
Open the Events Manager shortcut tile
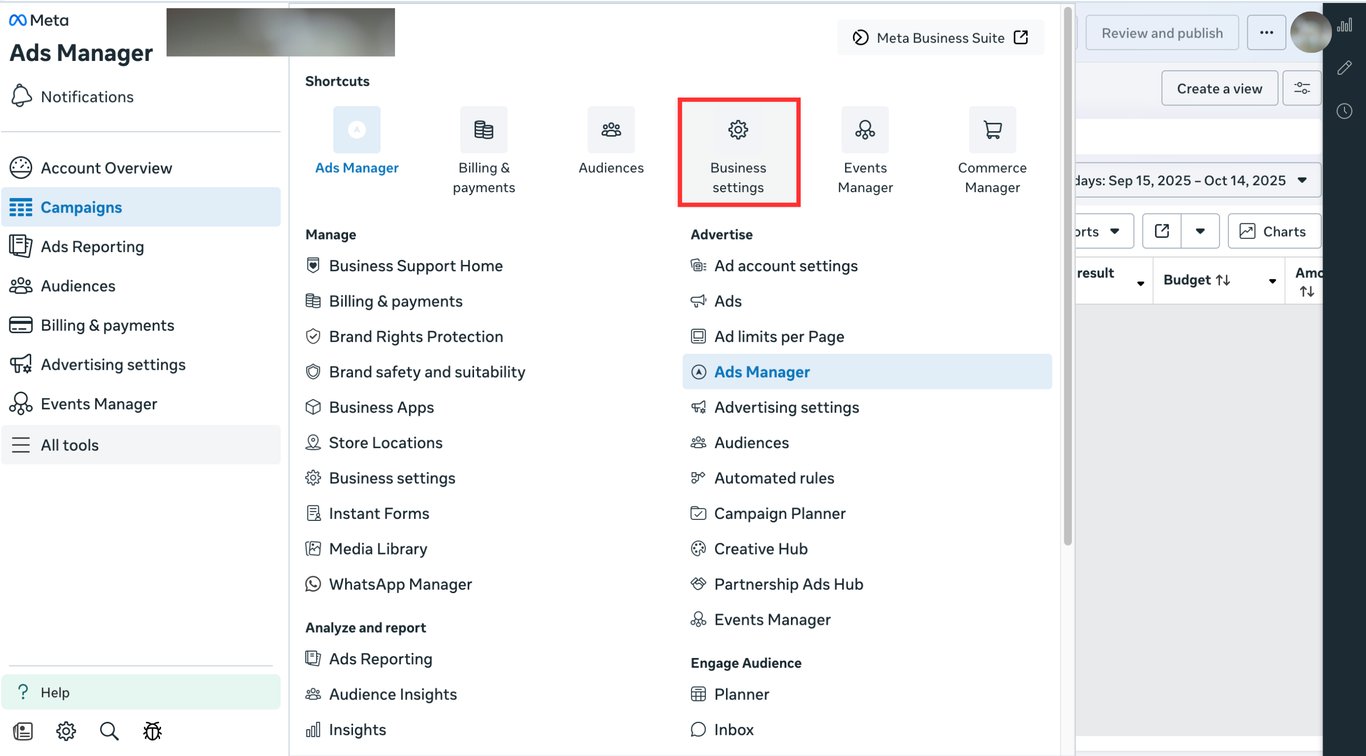865,152
